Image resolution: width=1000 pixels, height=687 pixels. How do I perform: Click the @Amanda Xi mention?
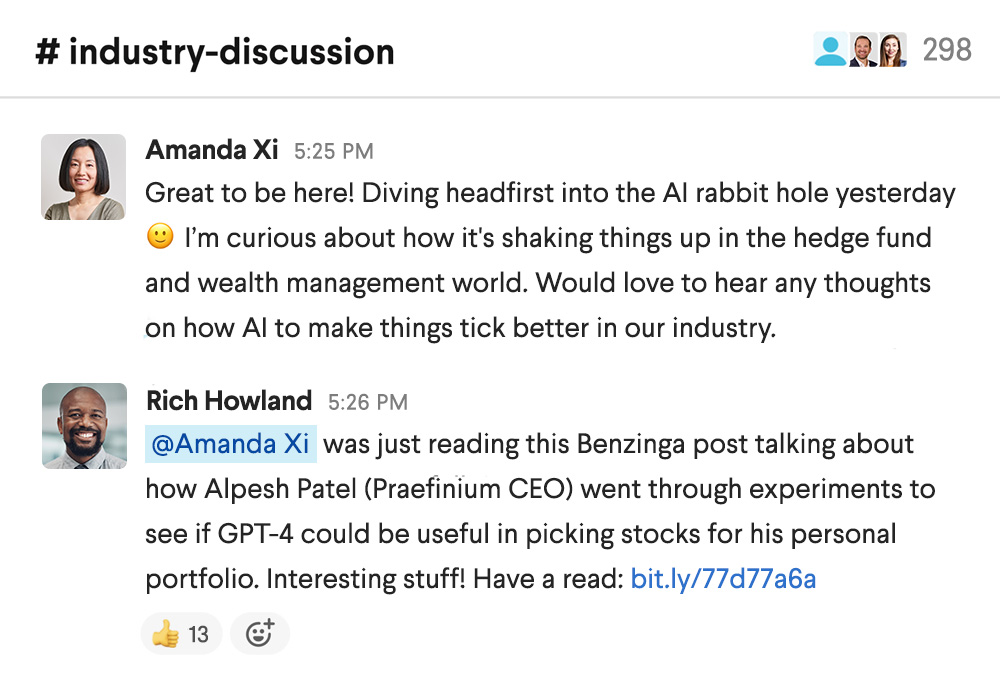coord(231,444)
